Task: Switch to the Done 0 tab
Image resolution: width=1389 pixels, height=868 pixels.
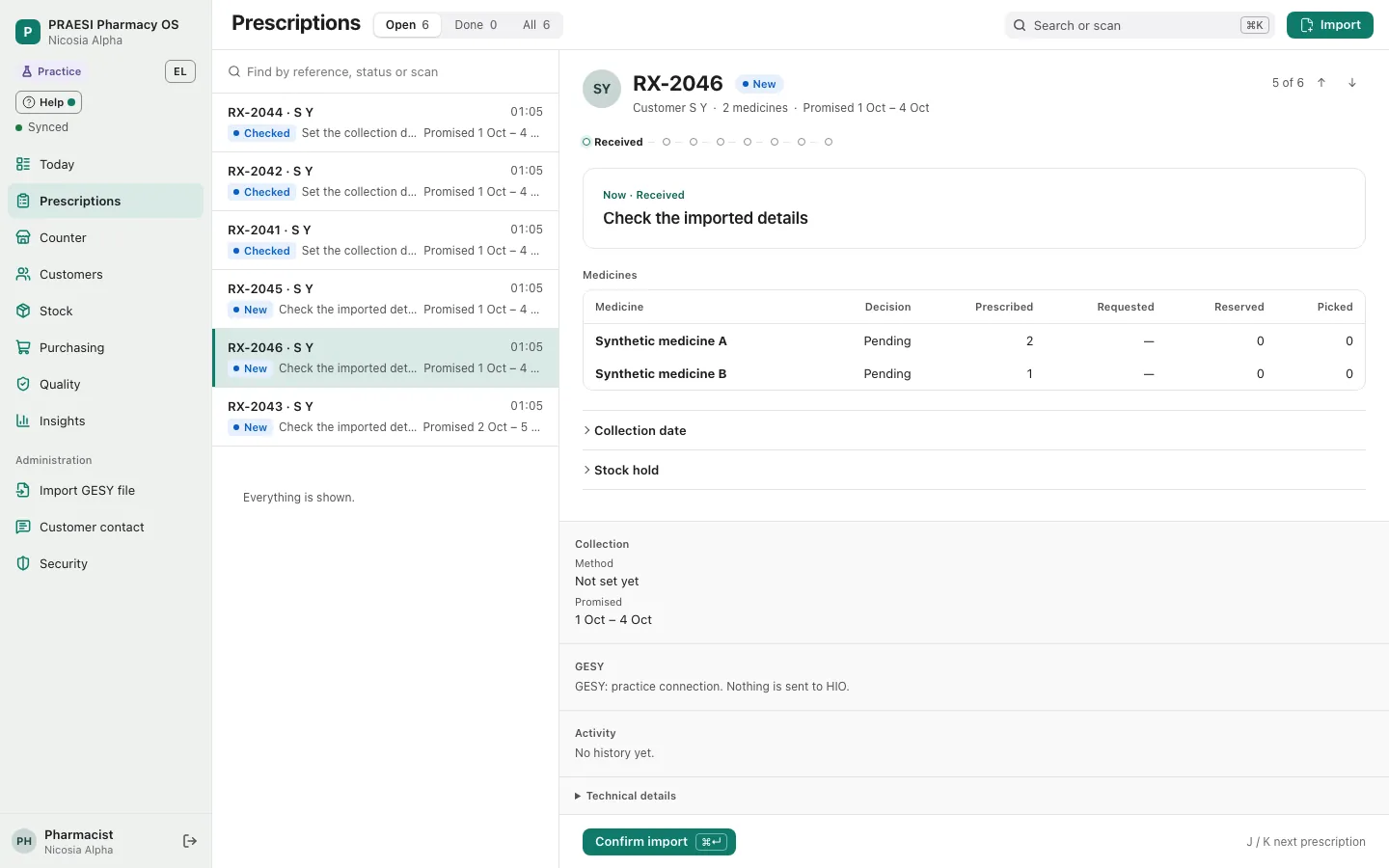Action: [476, 25]
